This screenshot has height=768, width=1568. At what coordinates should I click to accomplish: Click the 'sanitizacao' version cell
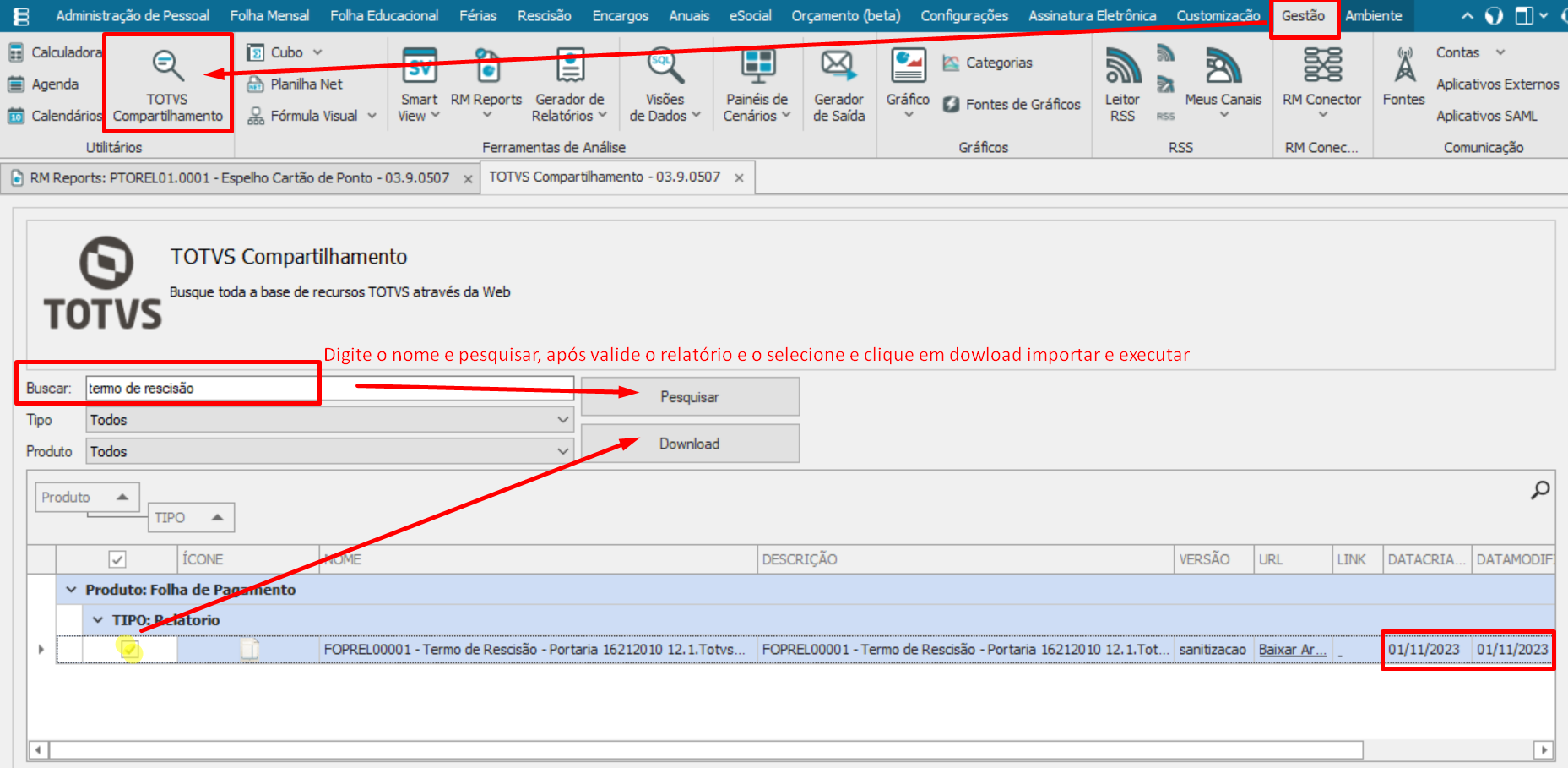click(x=1213, y=649)
